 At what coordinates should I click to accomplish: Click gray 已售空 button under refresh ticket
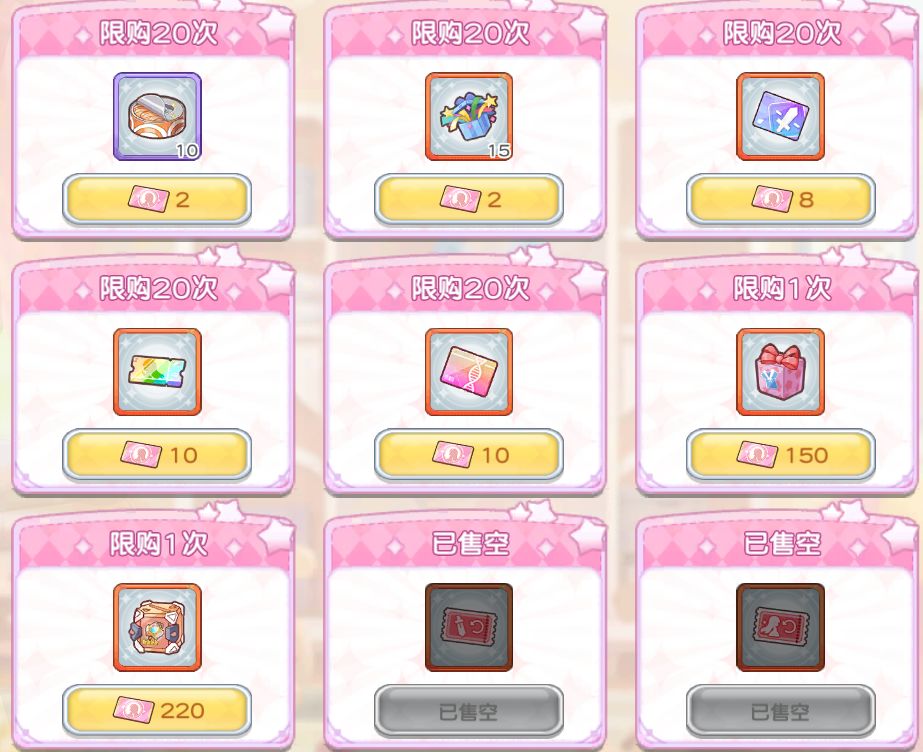coord(469,711)
